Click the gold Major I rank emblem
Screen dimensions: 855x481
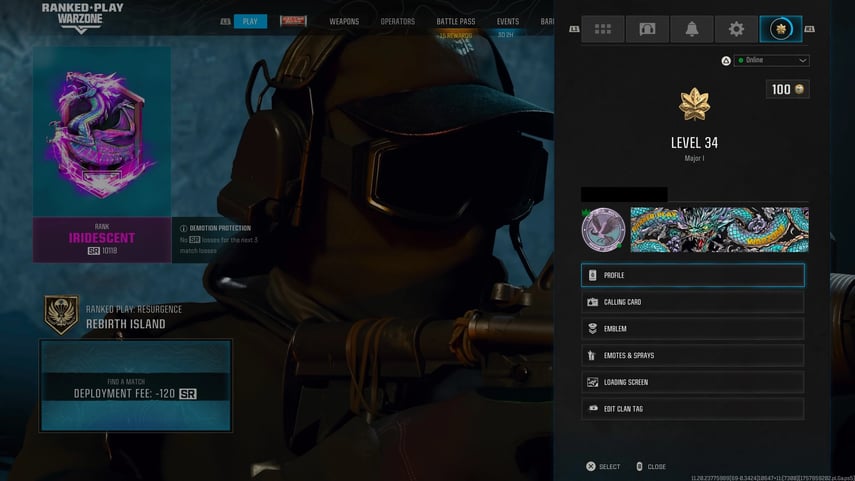[694, 104]
